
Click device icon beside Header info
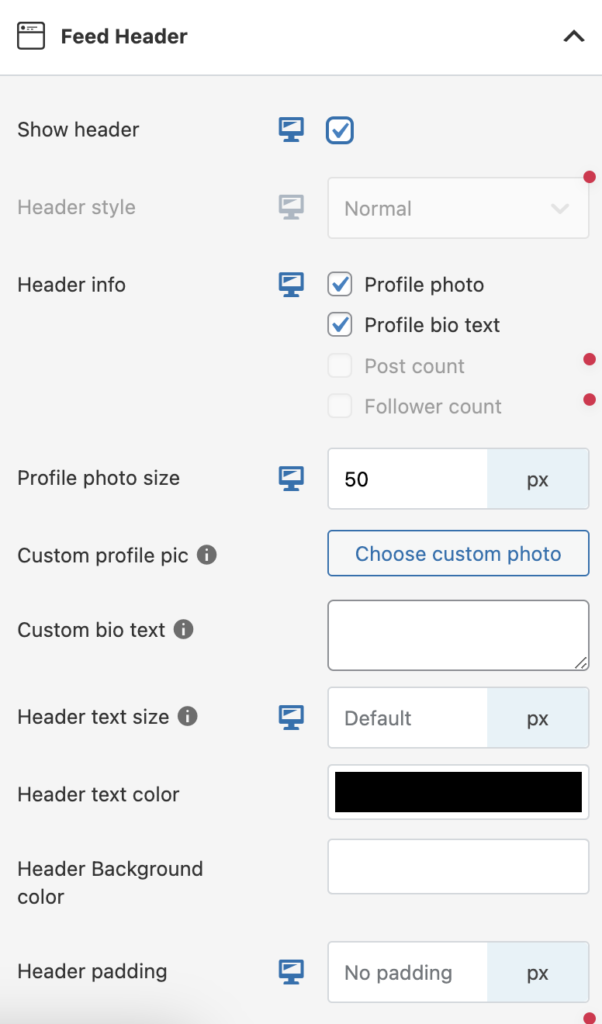[x=291, y=285]
